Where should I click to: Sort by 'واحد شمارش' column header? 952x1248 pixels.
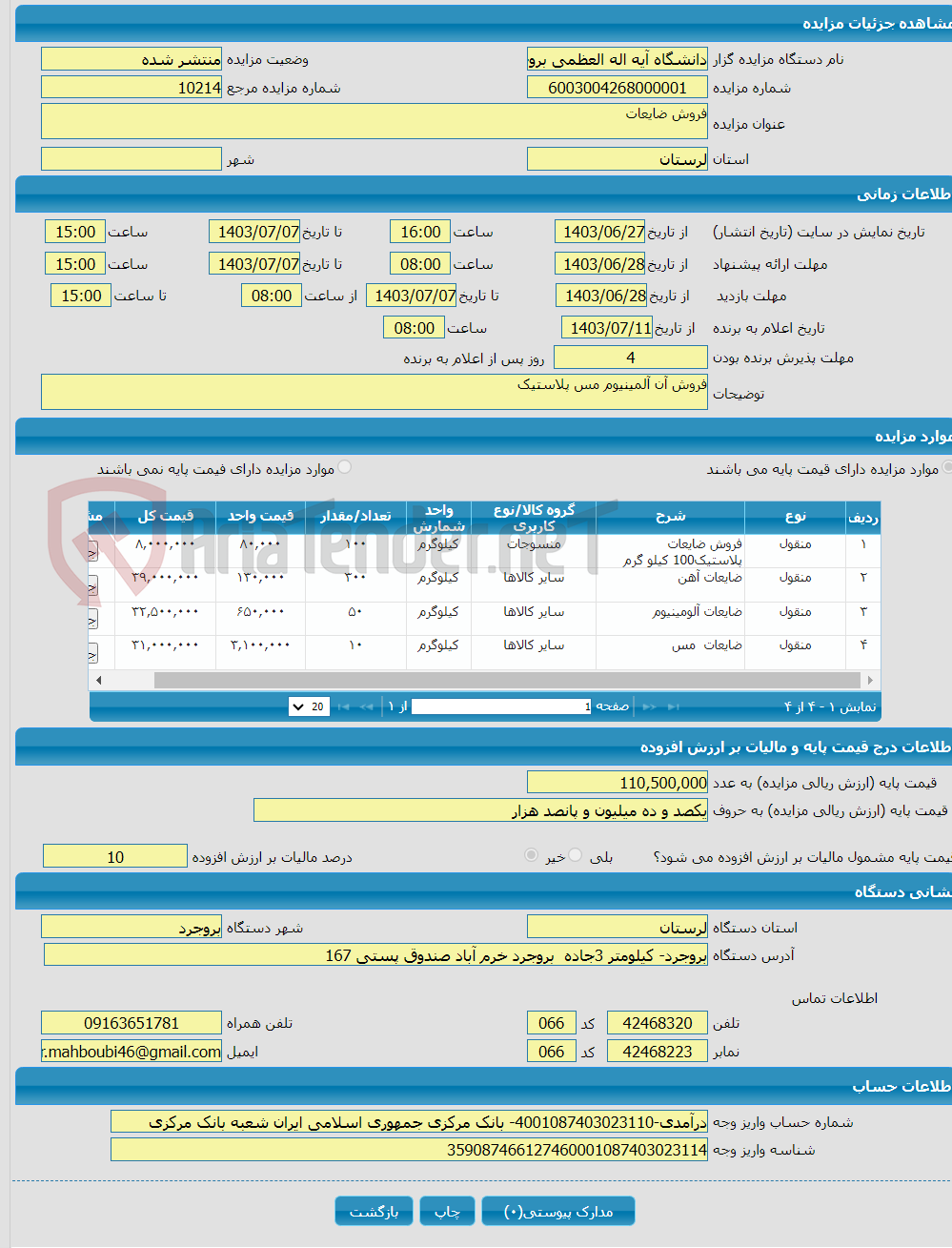click(x=439, y=517)
